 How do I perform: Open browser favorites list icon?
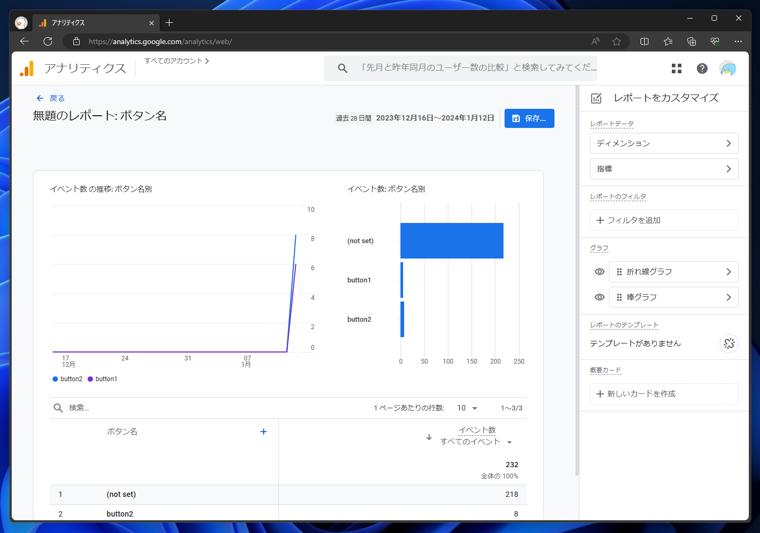(x=668, y=42)
